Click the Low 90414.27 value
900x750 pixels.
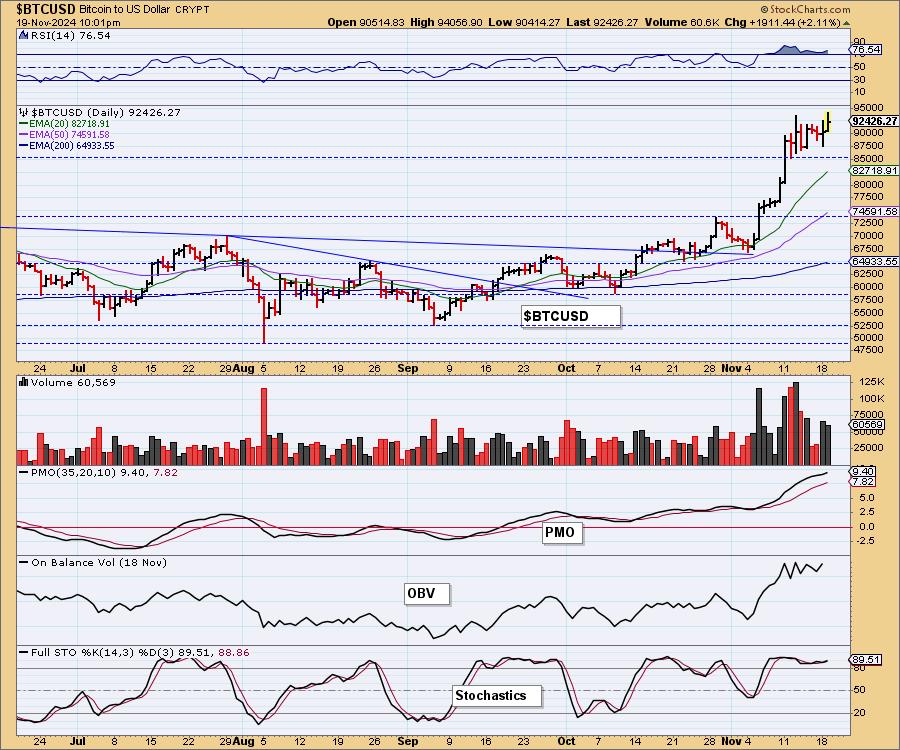point(524,22)
